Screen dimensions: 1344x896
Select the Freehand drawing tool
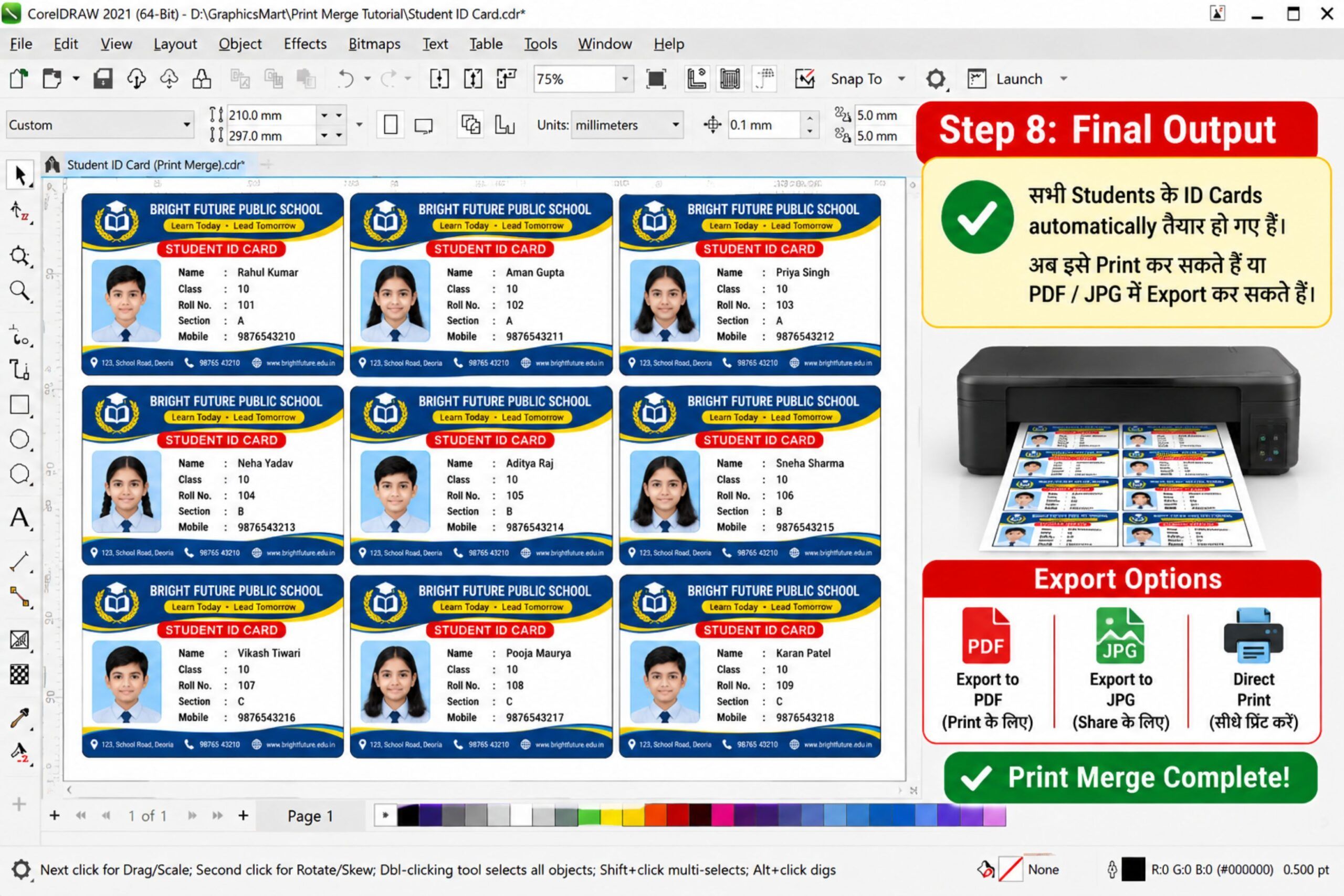20,335
